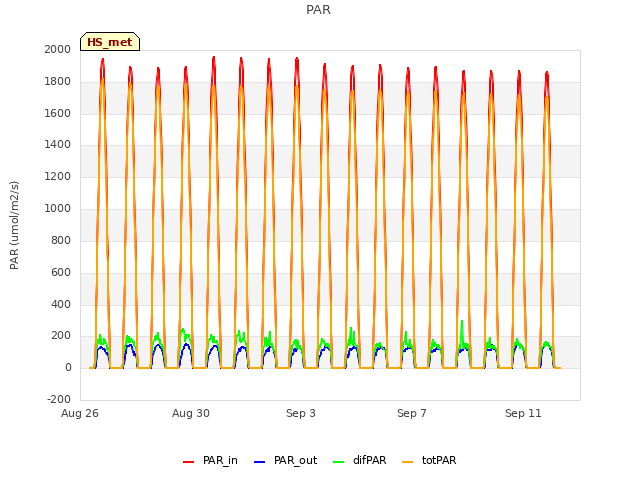Click the 400 y-axis tick label
Image resolution: width=640 pixels, height=480 pixels.
click(61, 304)
